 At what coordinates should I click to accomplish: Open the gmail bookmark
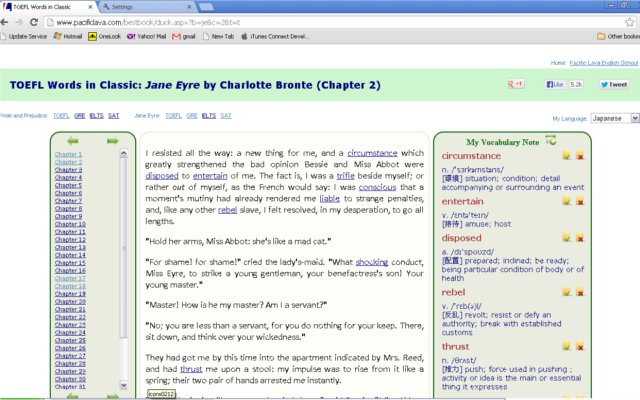click(x=184, y=36)
